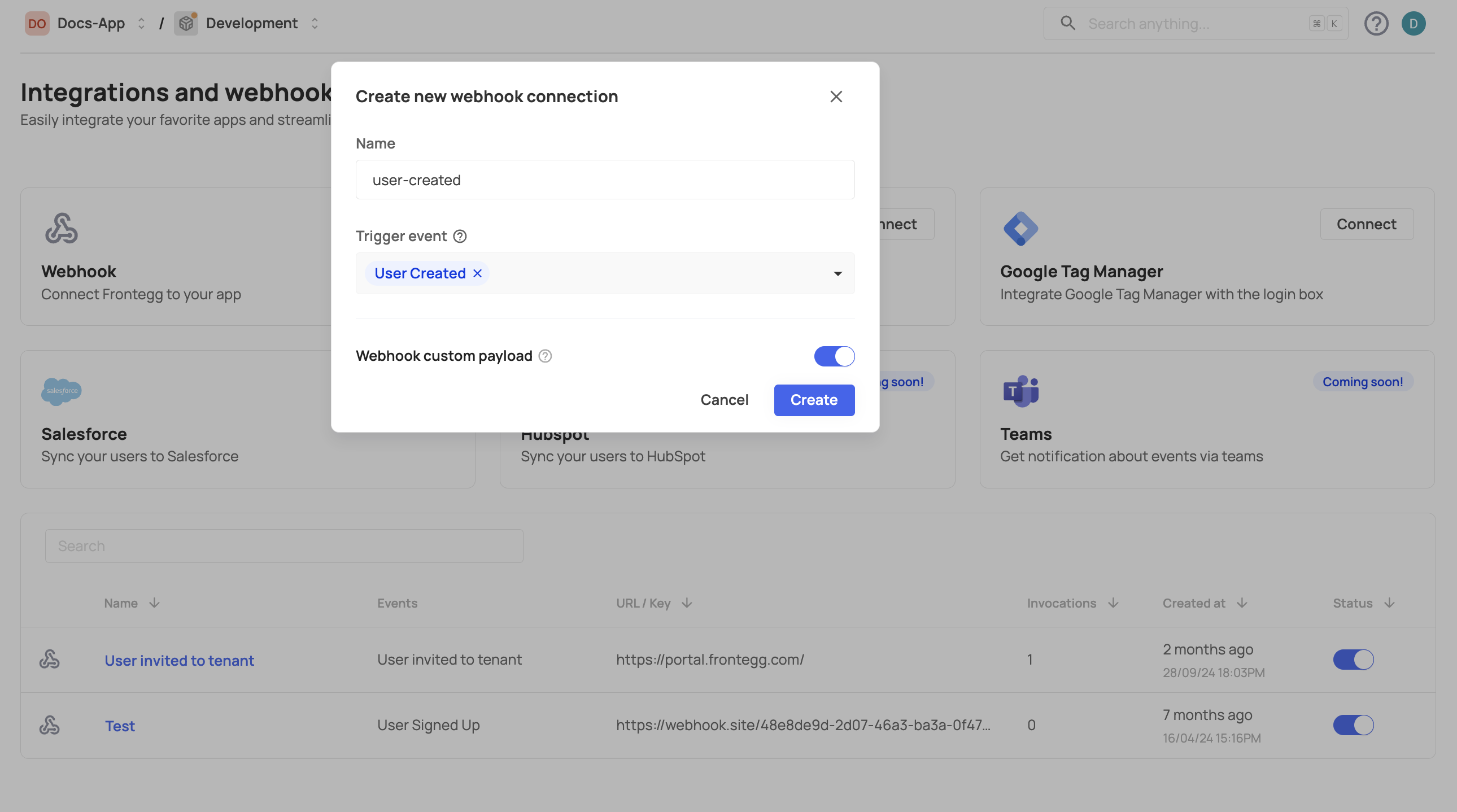The width and height of the screenshot is (1457, 812).
Task: Click the Webhook integration card icon
Action: [61, 229]
